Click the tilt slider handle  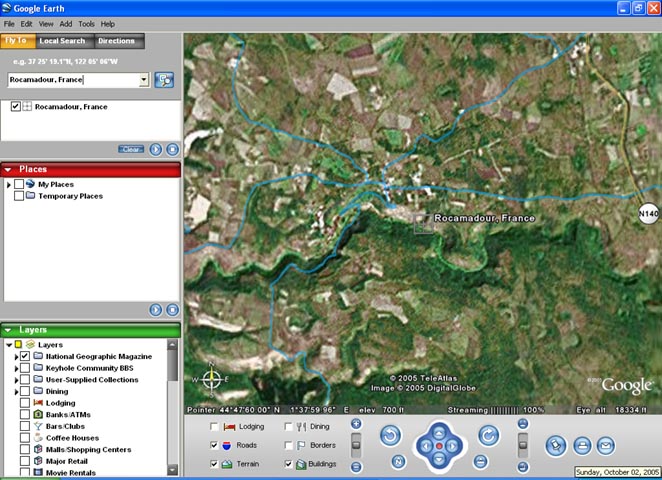coord(523,445)
